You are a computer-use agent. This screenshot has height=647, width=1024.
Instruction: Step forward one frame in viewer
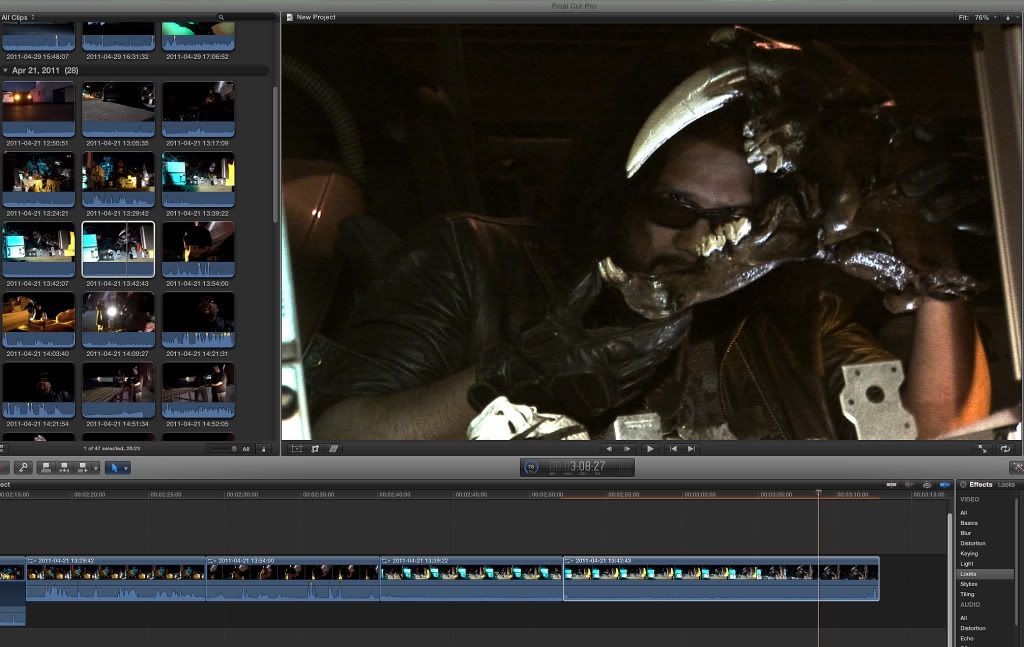tap(628, 449)
